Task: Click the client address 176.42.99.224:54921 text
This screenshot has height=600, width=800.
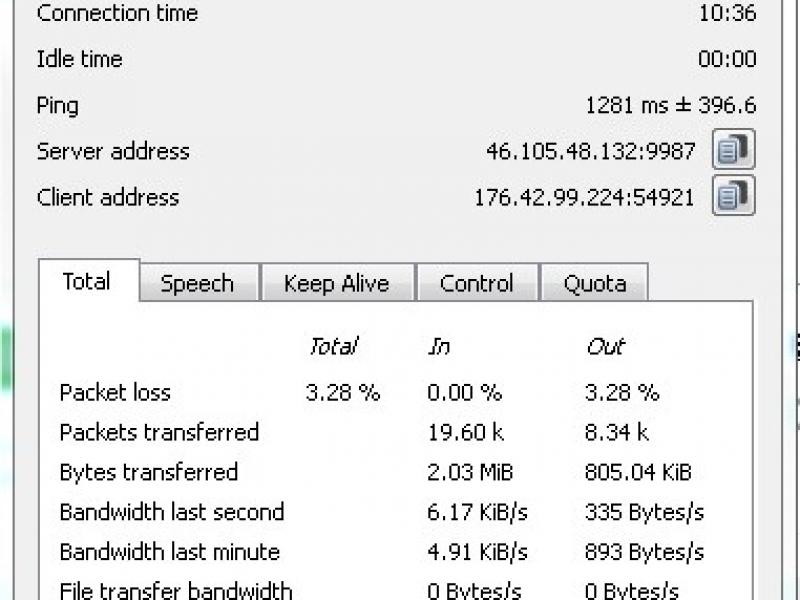Action: [x=584, y=197]
